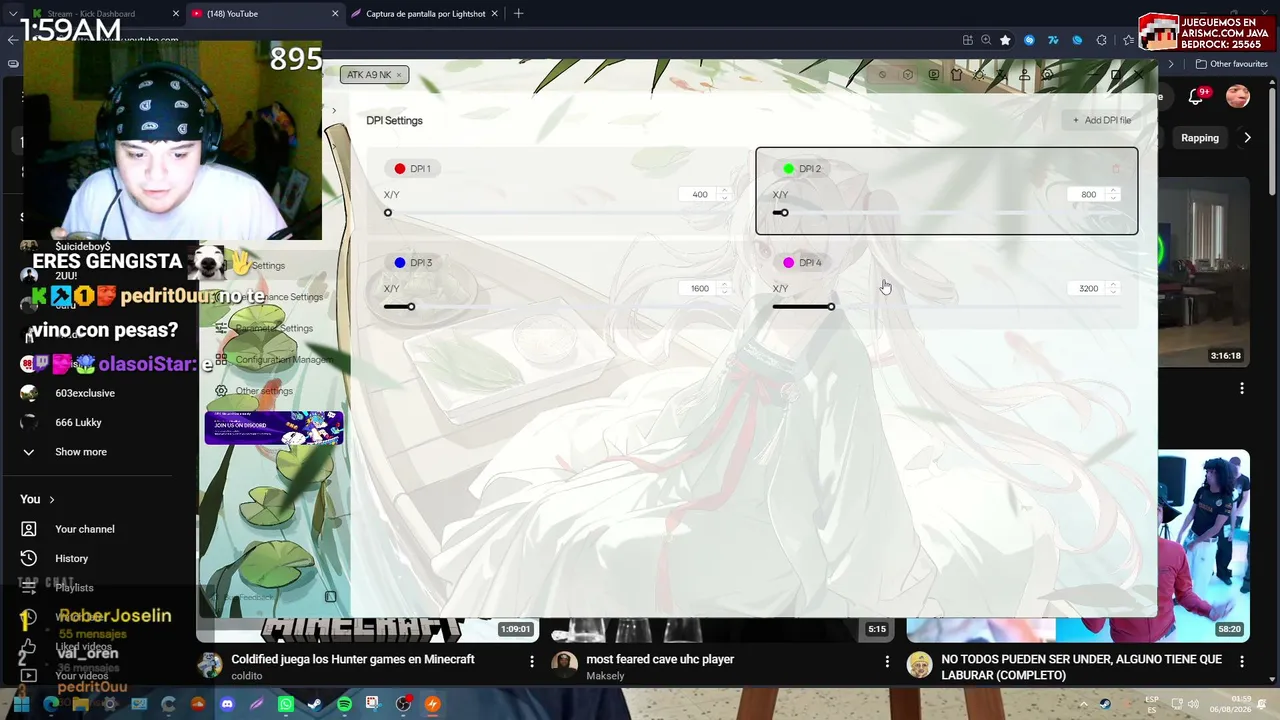Open History in YouTube sidebar
1280x720 pixels.
pos(71,559)
